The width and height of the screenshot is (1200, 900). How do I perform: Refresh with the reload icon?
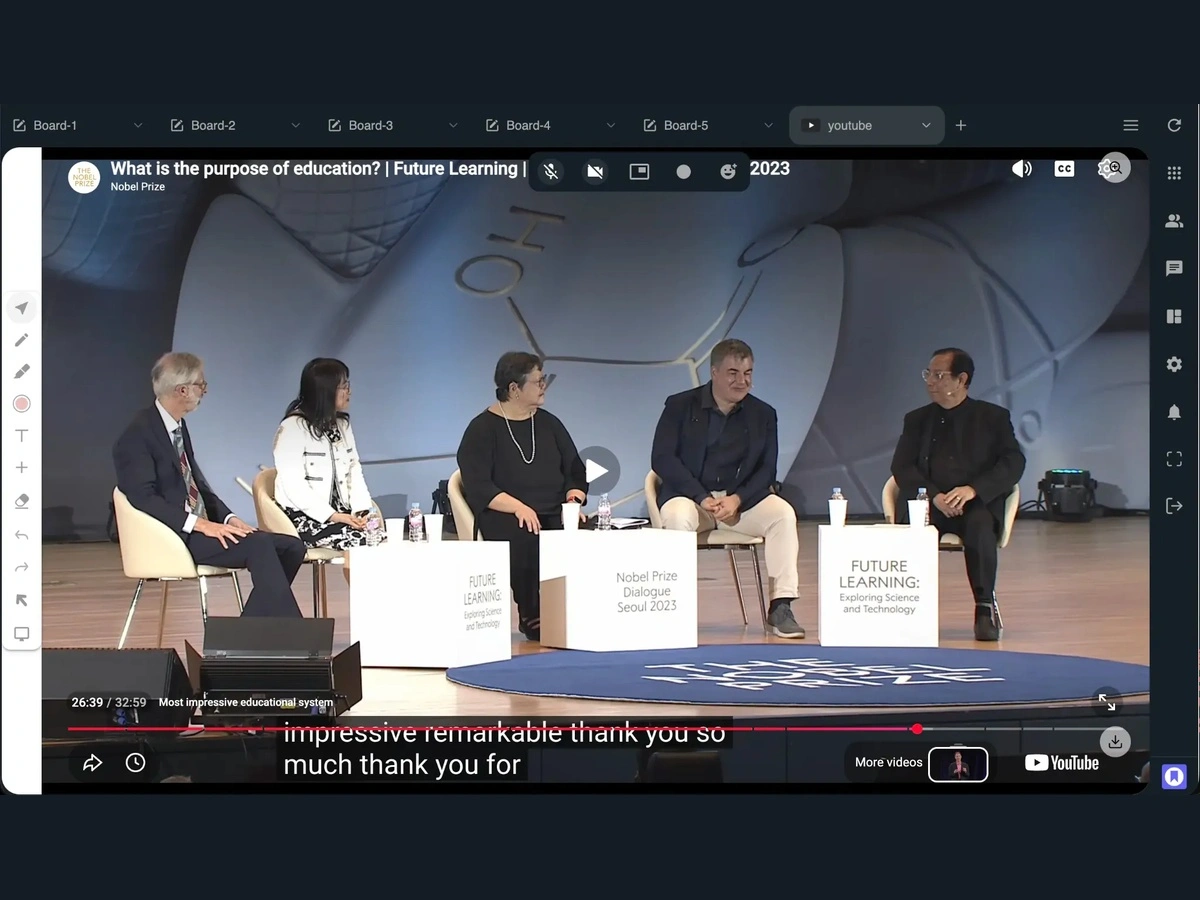click(1174, 125)
